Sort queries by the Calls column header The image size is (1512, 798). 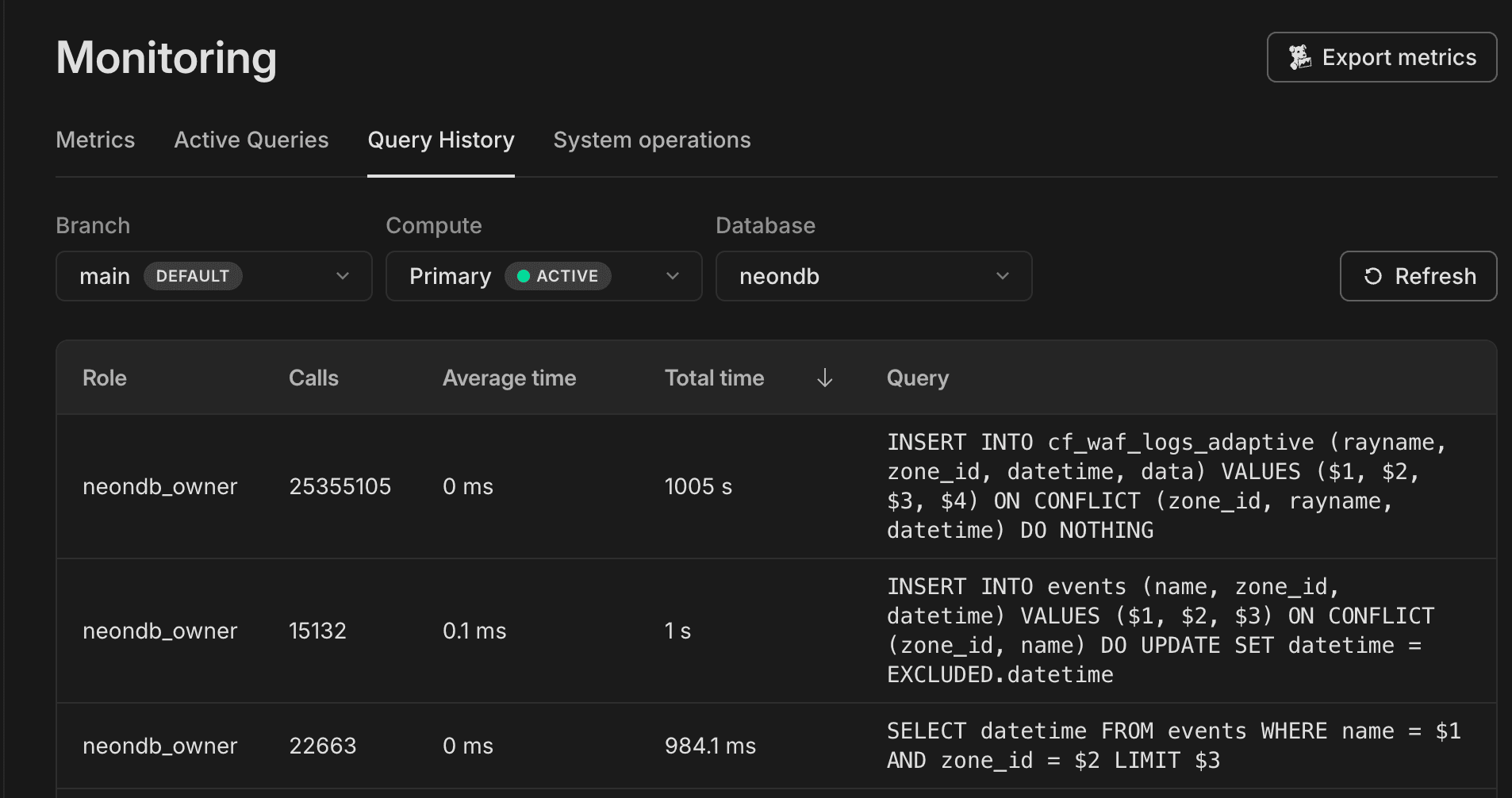pos(314,378)
